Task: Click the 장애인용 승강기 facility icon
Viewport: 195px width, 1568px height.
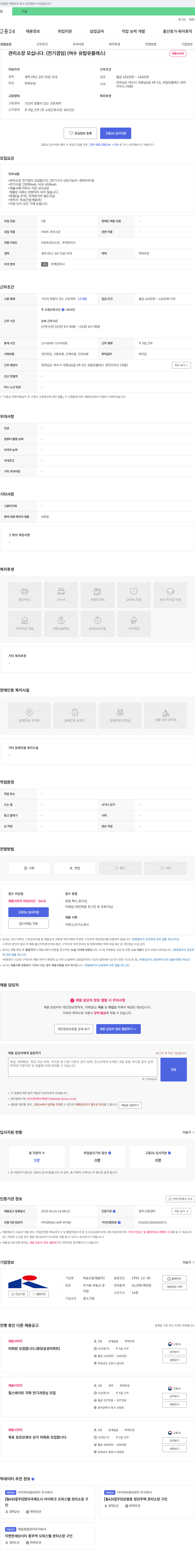Action: [75, 716]
